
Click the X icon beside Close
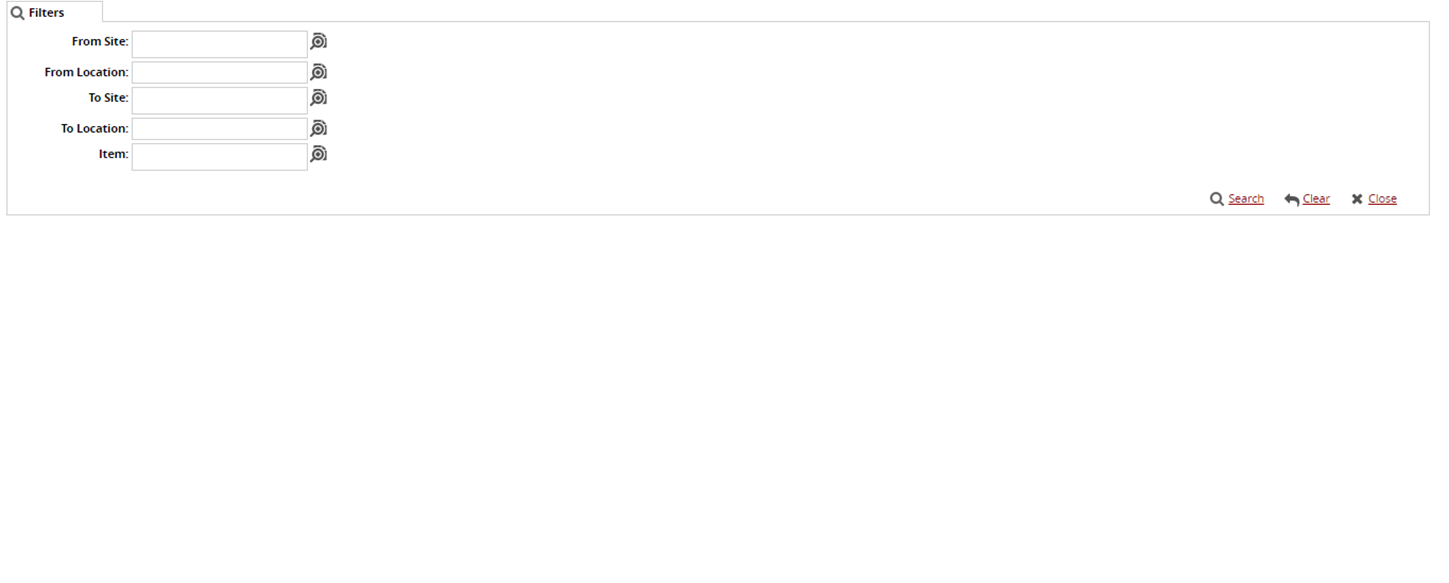click(1357, 199)
